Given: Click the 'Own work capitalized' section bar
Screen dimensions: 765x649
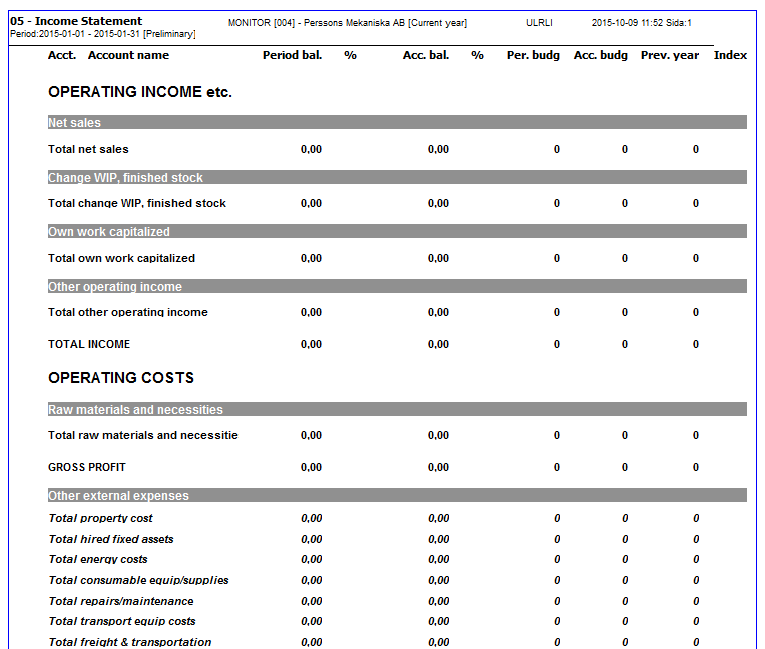Looking at the screenshot, I should point(397,232).
